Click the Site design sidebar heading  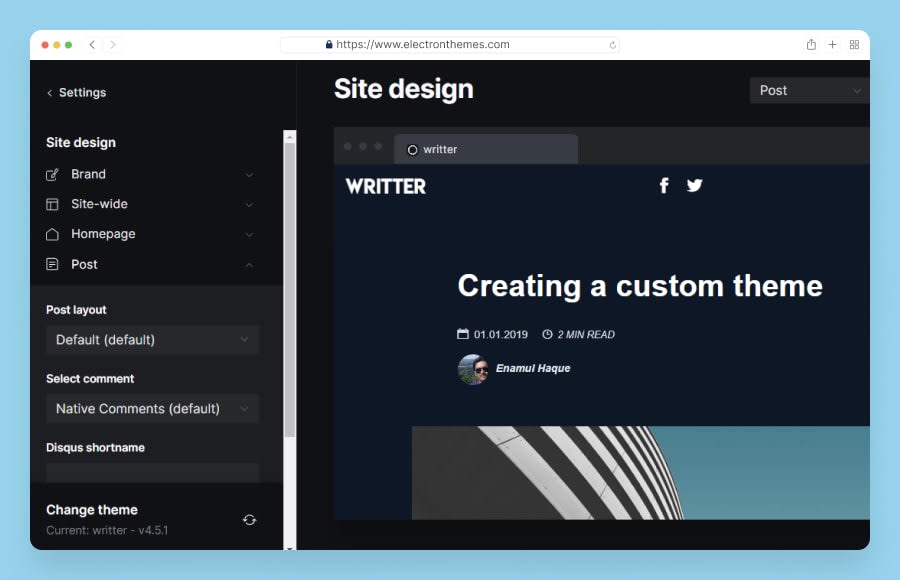(81, 142)
